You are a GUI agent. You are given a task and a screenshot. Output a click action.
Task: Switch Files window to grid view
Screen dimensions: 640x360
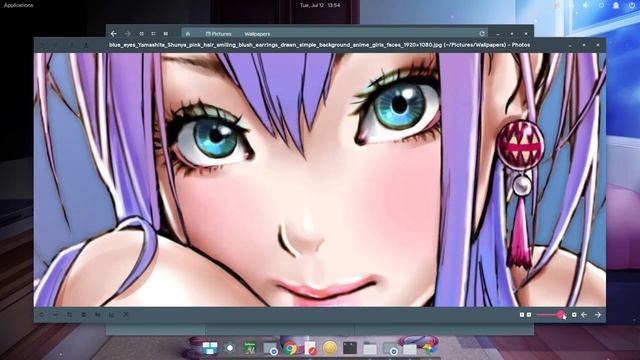click(x=142, y=34)
